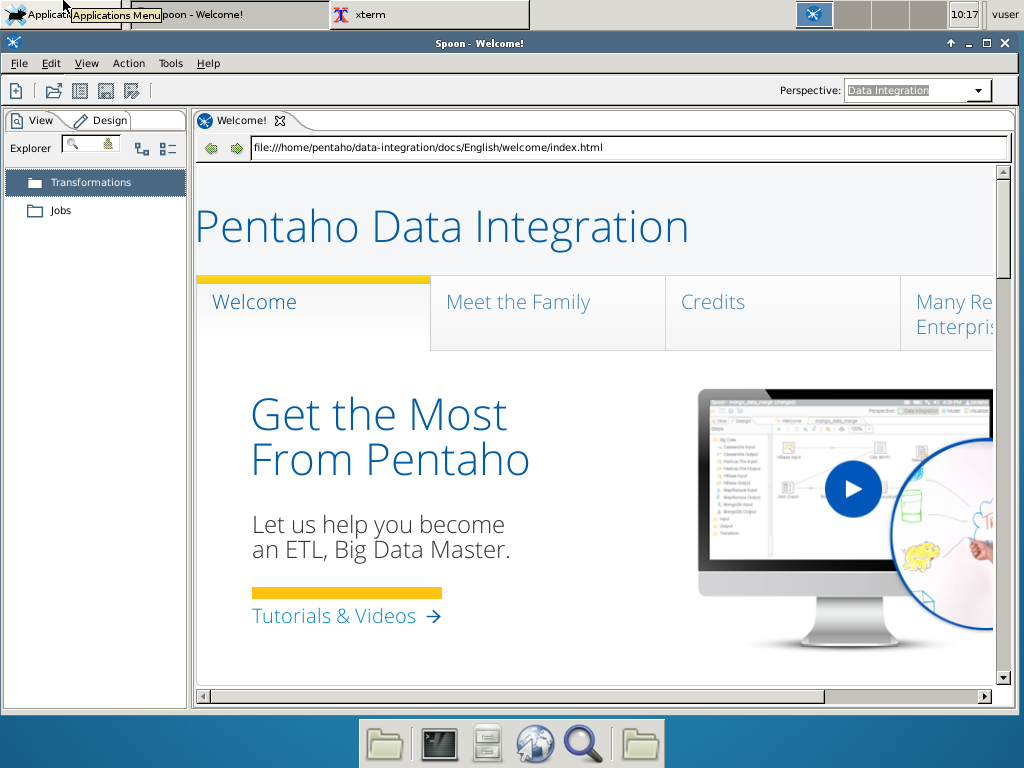Click vertical scrollbar down arrow

[1003, 678]
